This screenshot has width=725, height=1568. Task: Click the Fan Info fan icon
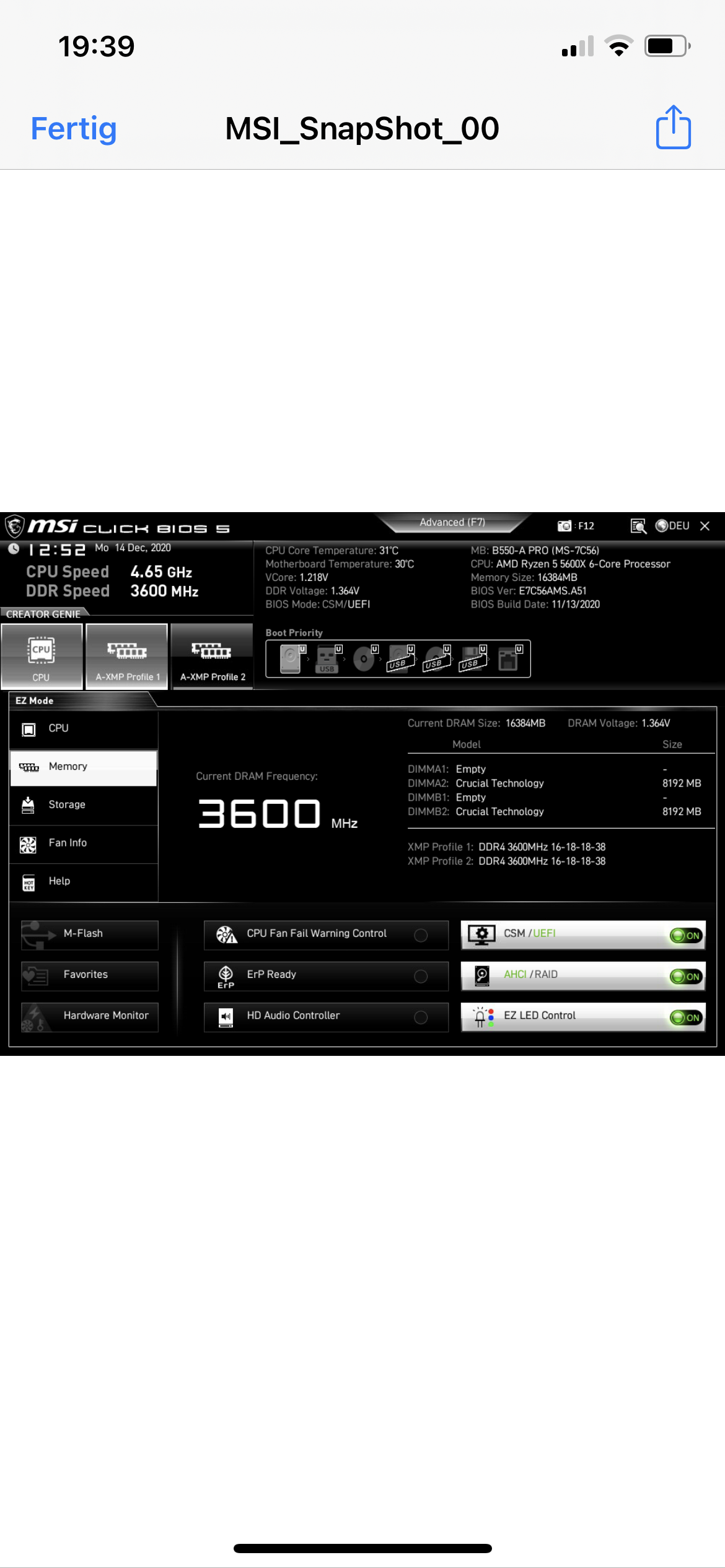click(28, 844)
